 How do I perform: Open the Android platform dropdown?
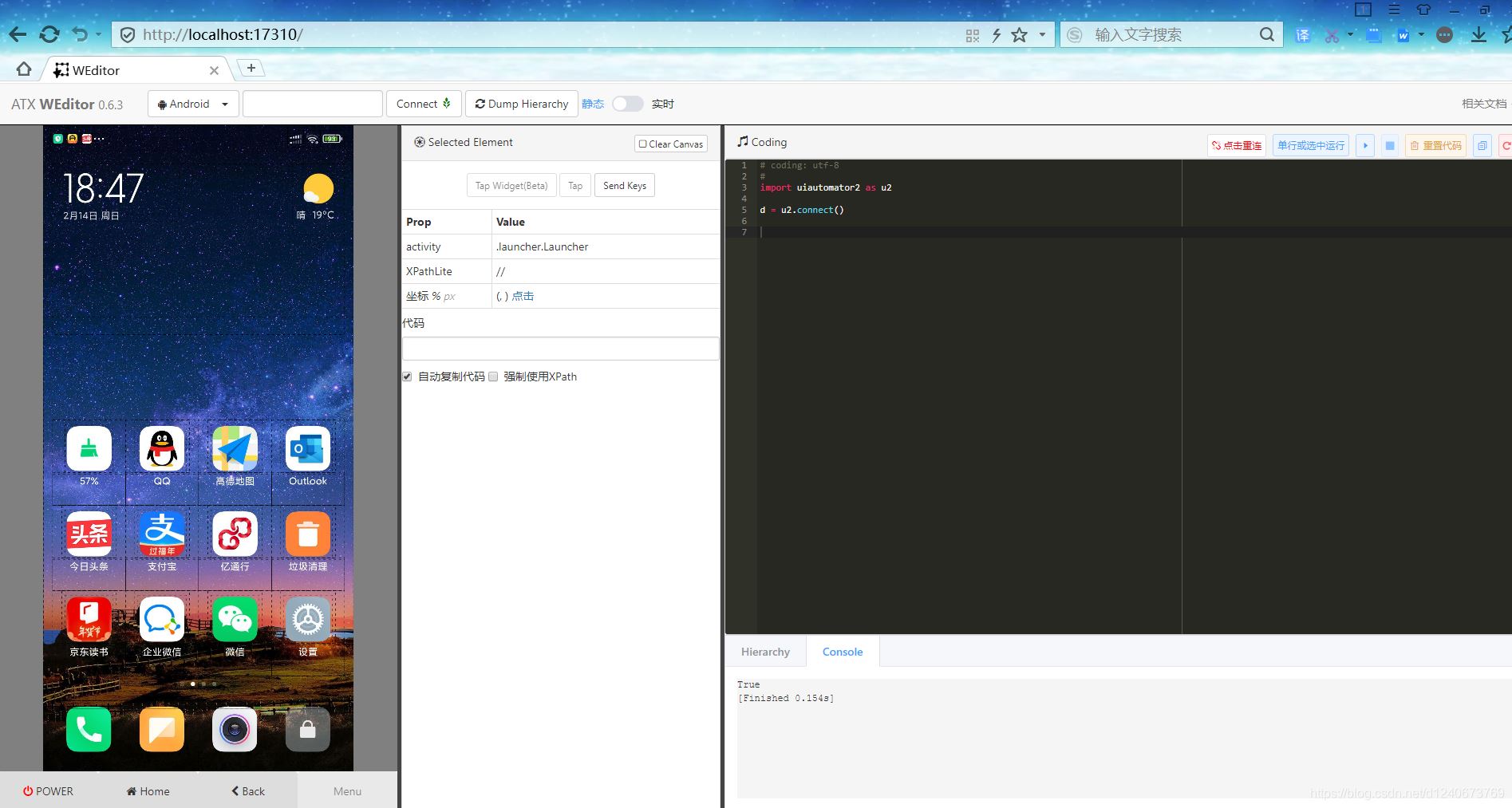[224, 104]
